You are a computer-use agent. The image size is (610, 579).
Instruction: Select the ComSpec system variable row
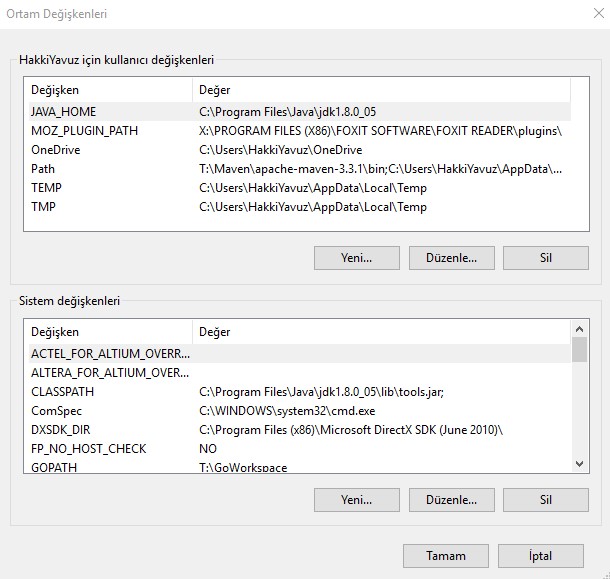[x=300, y=411]
